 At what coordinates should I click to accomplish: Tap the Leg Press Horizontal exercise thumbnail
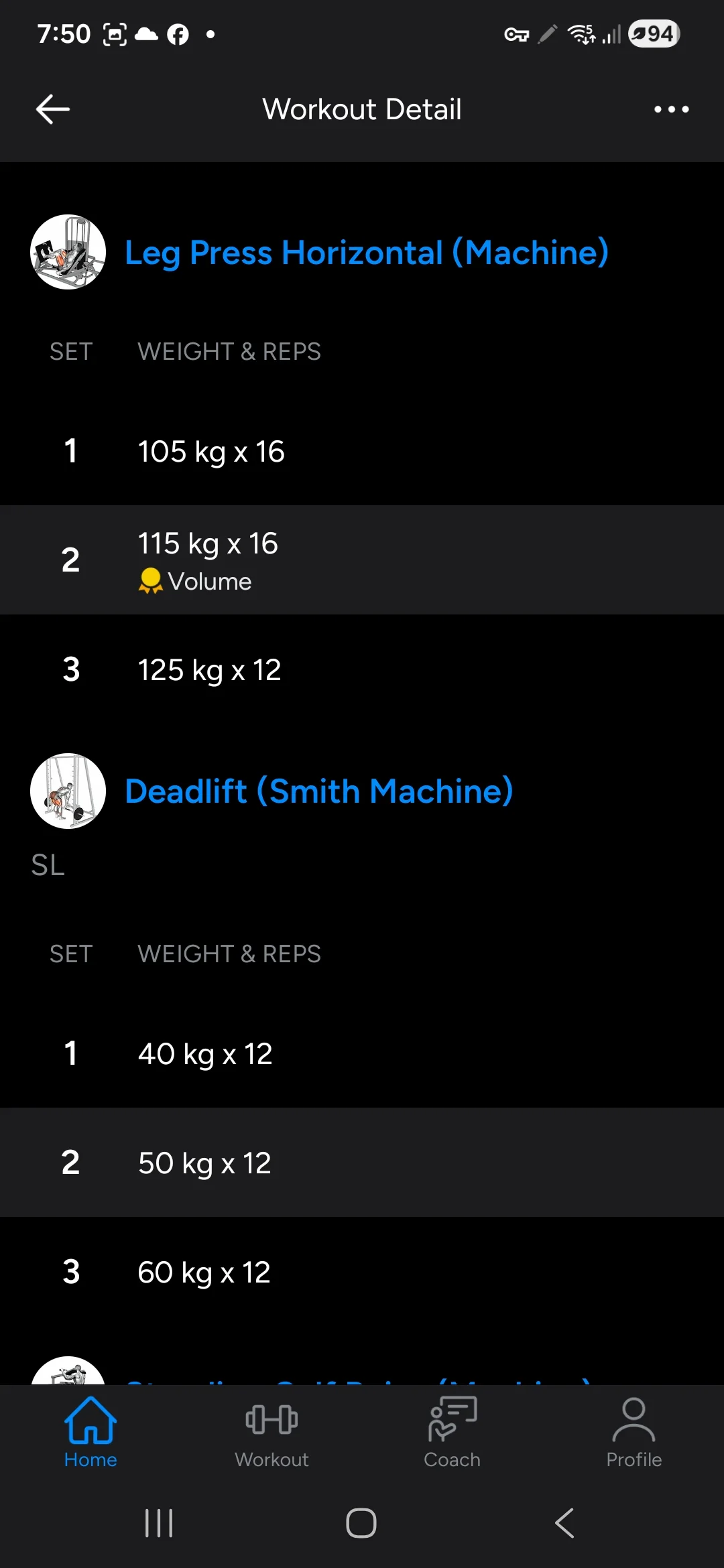click(x=68, y=252)
